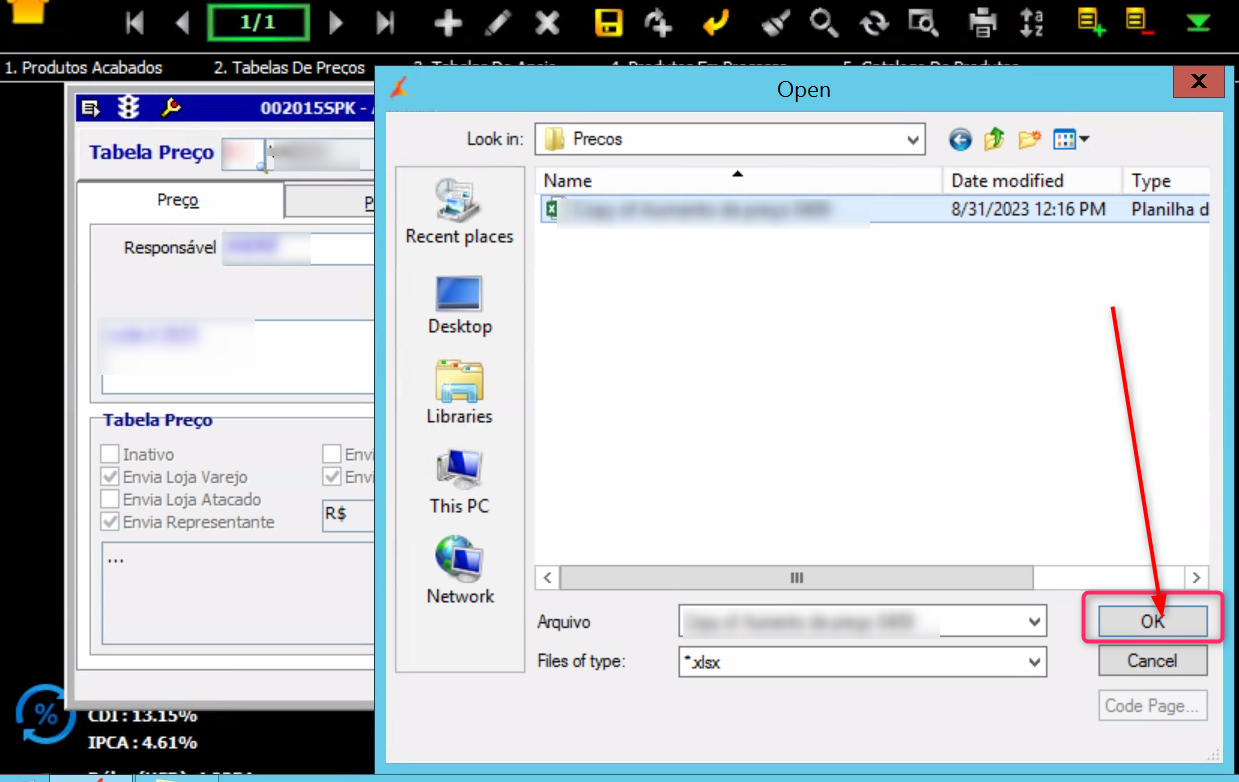This screenshot has width=1239, height=782.
Task: Toggle the Inativo checkbox
Action: coord(110,455)
